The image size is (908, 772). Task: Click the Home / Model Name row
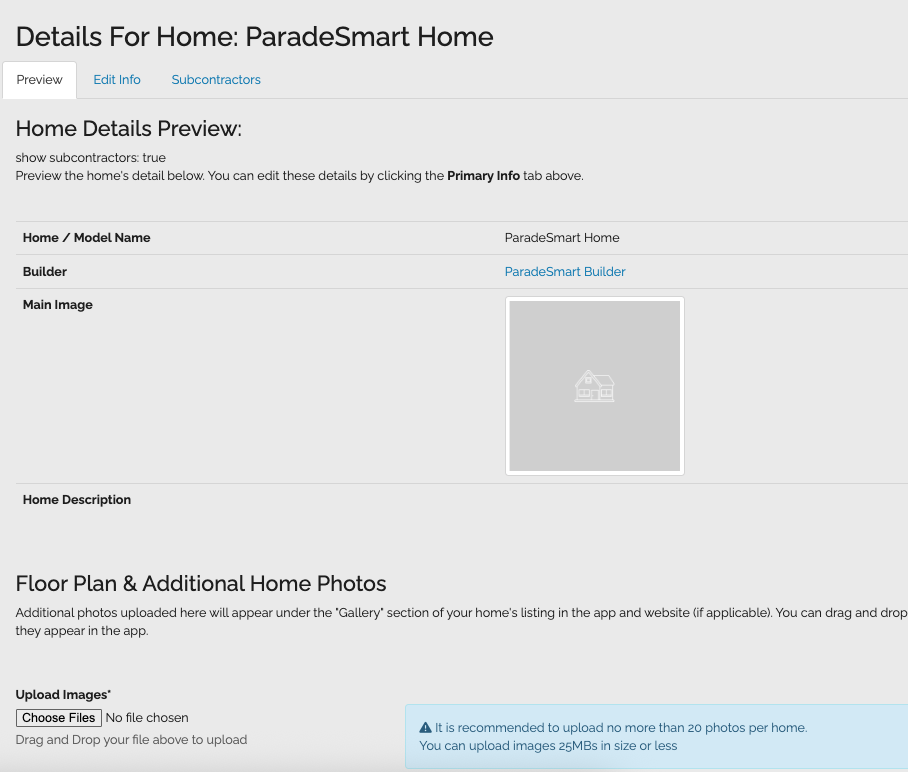tap(87, 237)
